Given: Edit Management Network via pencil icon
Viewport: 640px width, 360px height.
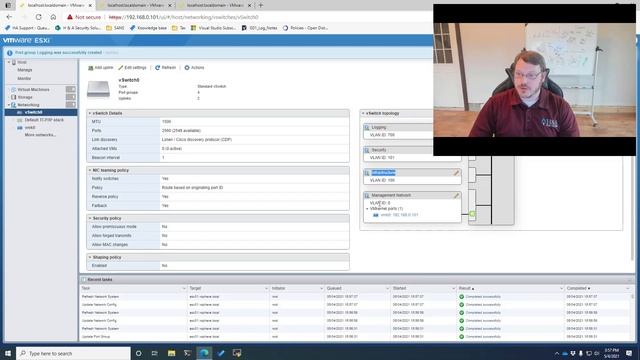Looking at the screenshot, I should pos(456,196).
